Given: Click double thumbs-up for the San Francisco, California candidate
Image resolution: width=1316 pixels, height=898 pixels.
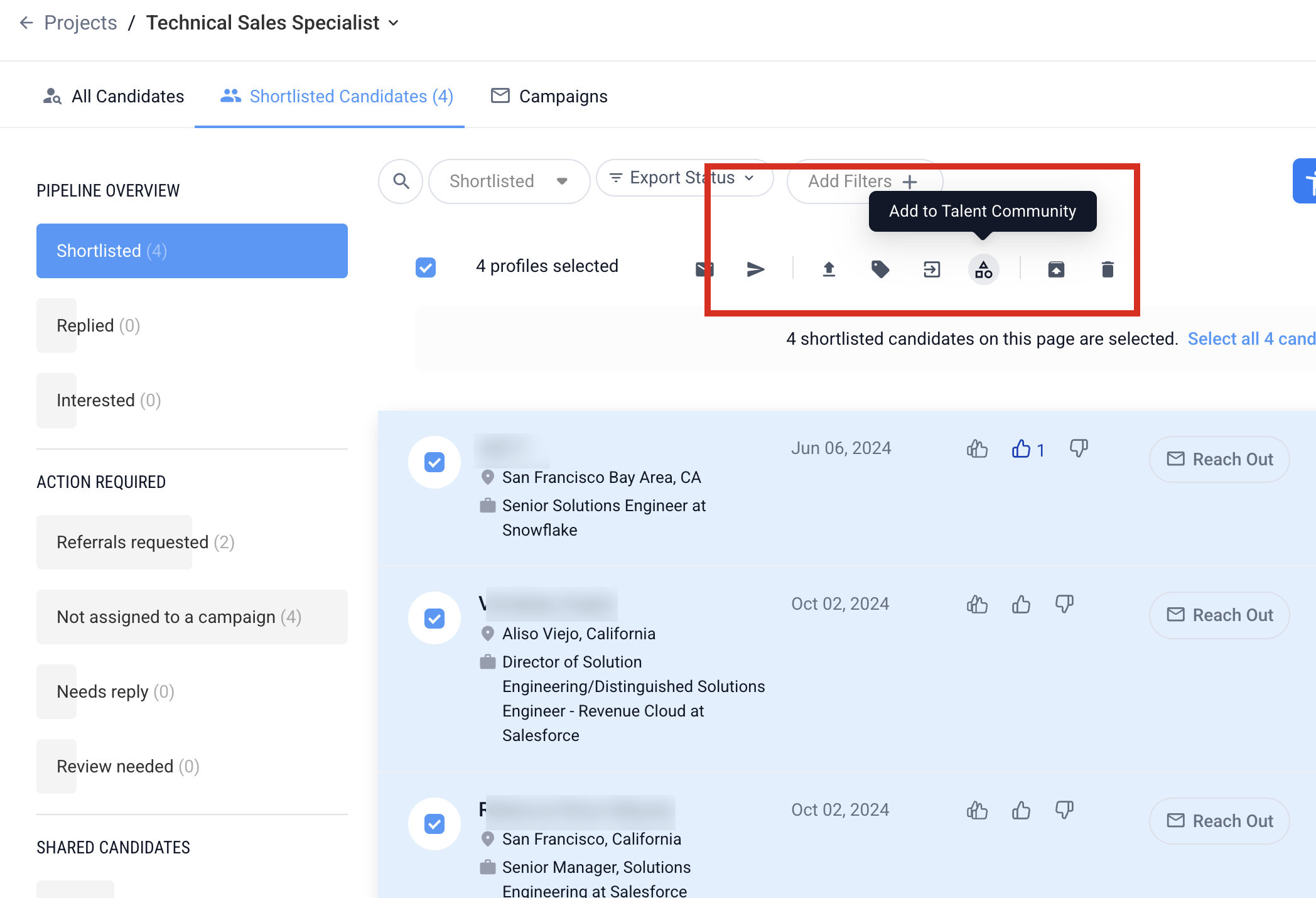Looking at the screenshot, I should pyautogui.click(x=977, y=810).
